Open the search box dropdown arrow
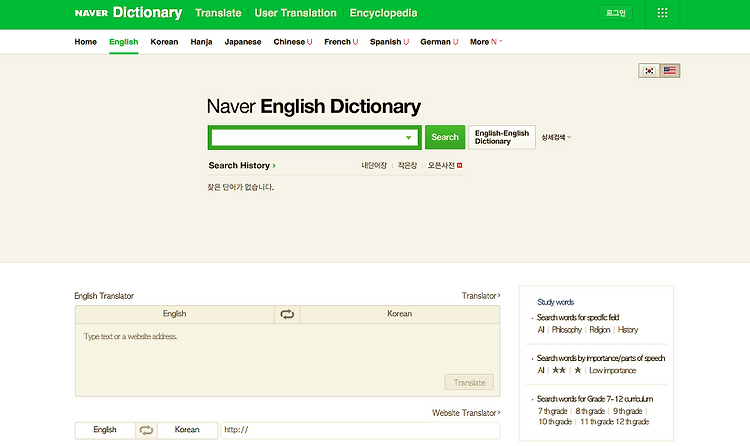Image resolution: width=750 pixels, height=446 pixels. point(408,138)
